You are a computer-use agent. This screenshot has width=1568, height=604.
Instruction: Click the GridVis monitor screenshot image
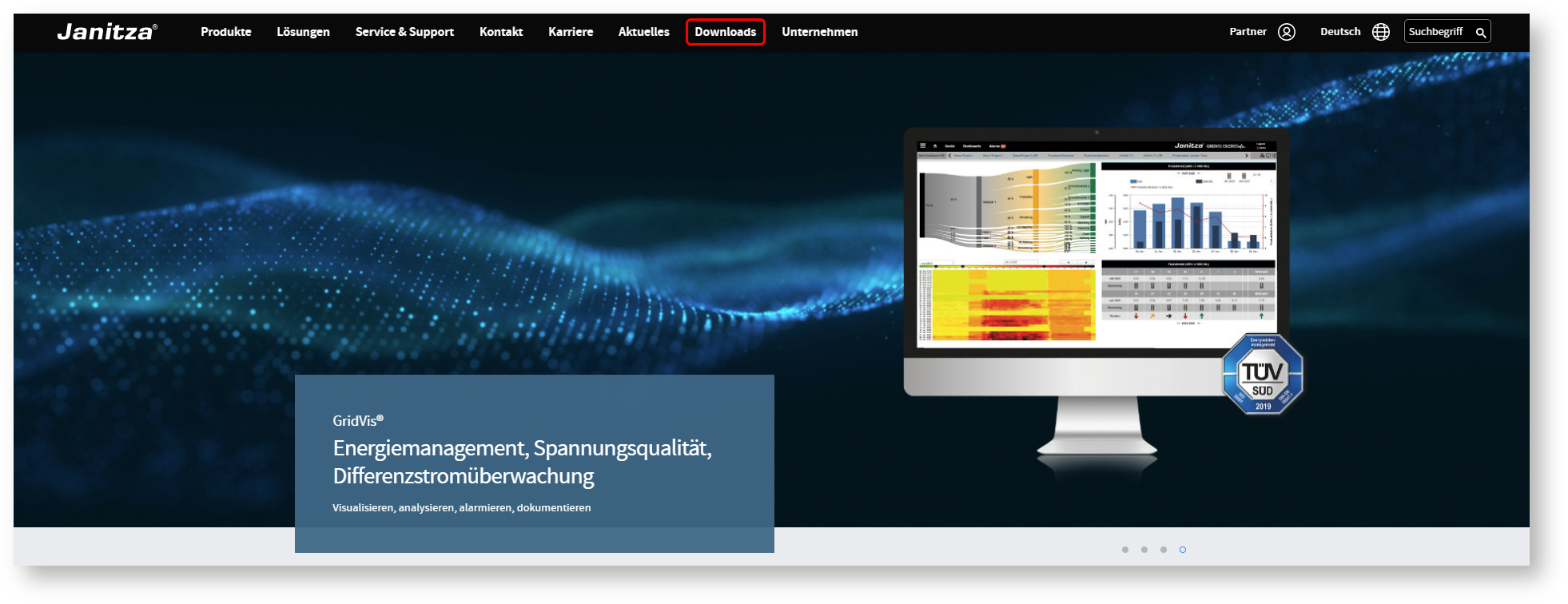tap(1095, 248)
